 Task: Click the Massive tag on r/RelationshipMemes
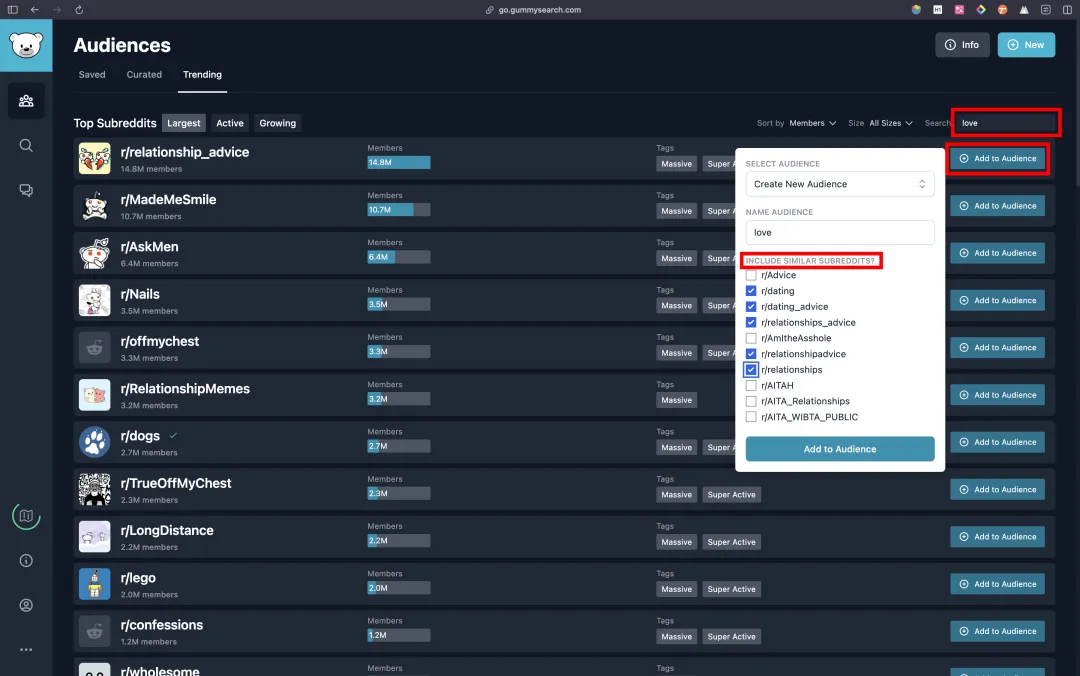[676, 400]
